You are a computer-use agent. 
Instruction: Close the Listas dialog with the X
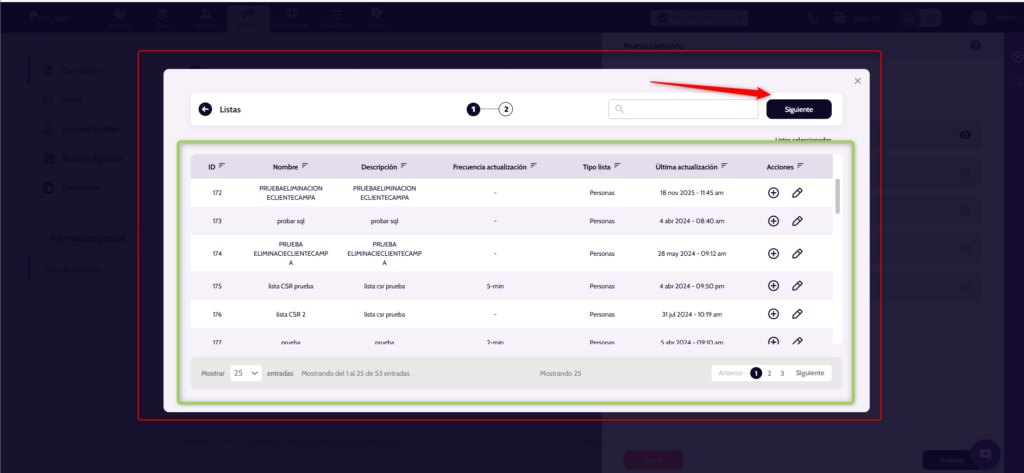click(x=857, y=81)
